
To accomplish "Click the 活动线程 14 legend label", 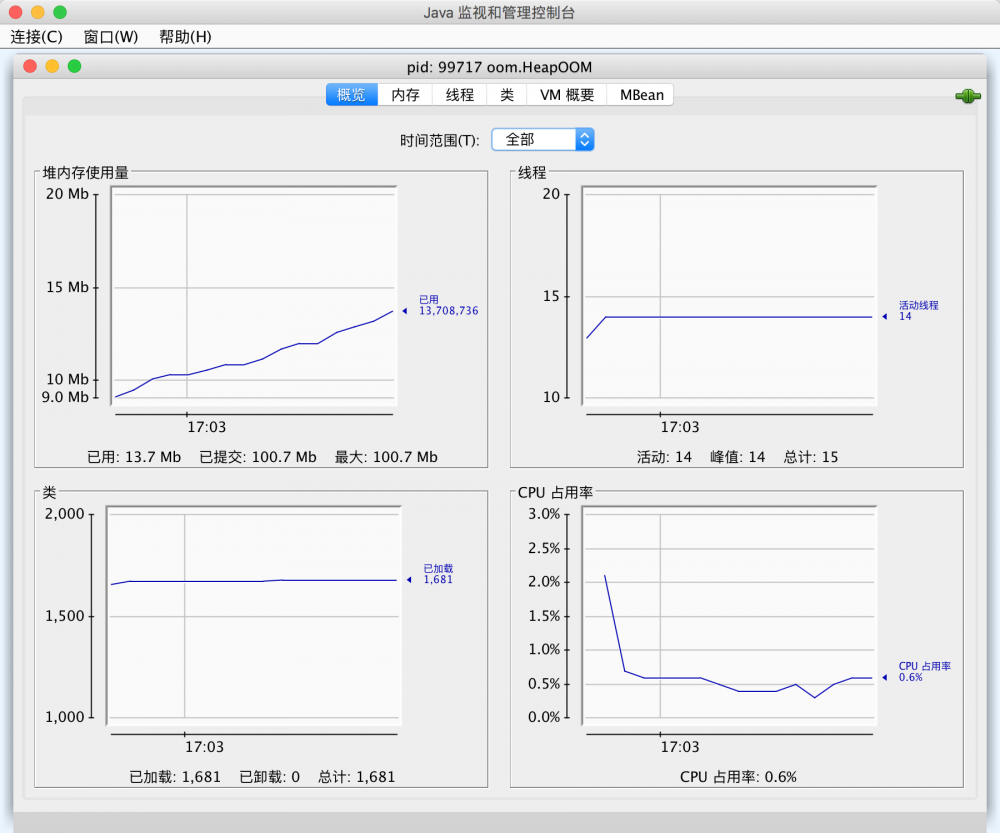I will click(x=916, y=310).
